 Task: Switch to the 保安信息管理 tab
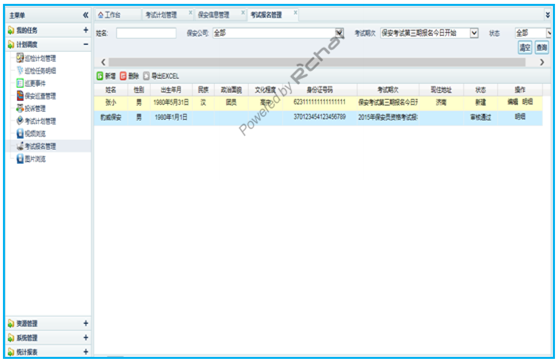pos(214,15)
